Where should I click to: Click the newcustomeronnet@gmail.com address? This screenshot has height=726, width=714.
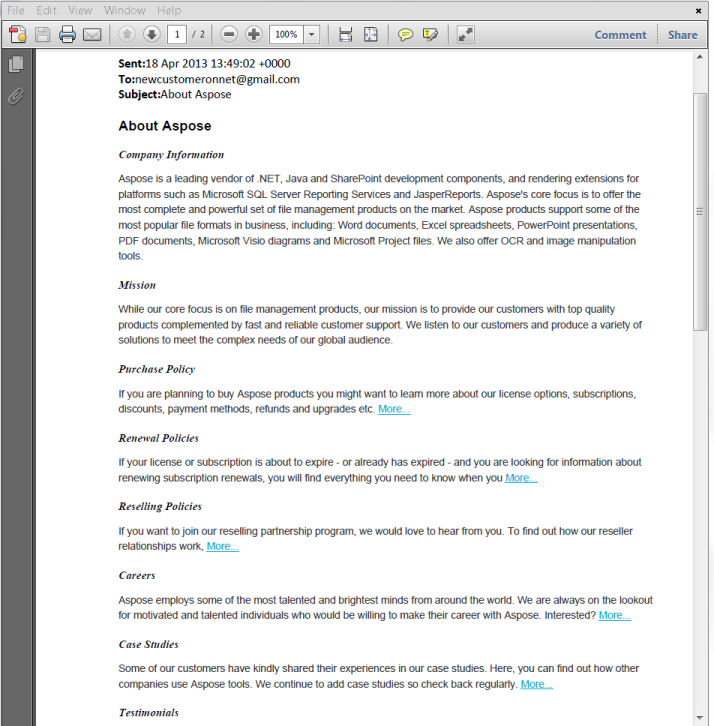pyautogui.click(x=217, y=79)
